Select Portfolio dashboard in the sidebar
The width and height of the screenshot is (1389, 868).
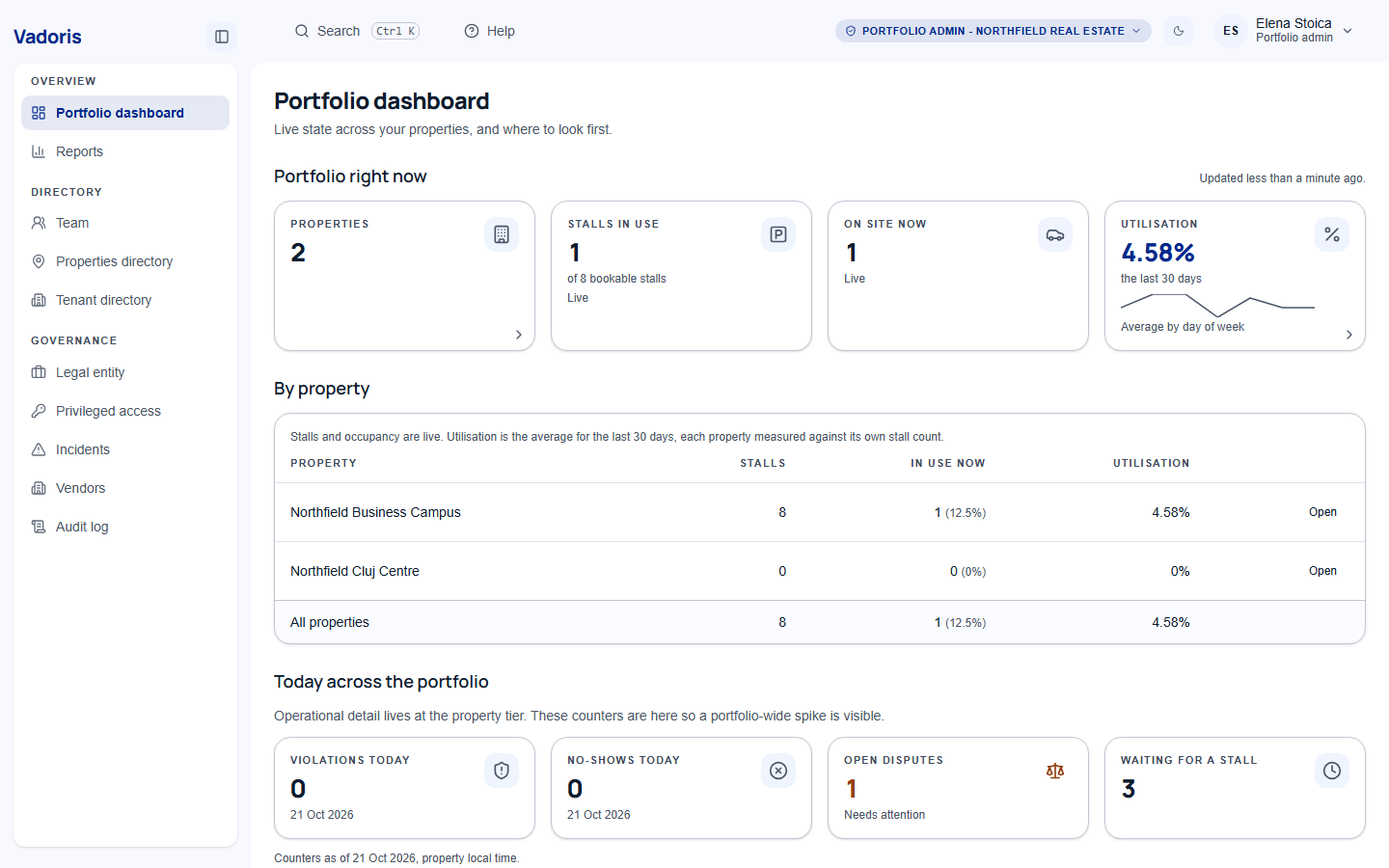coord(125,113)
